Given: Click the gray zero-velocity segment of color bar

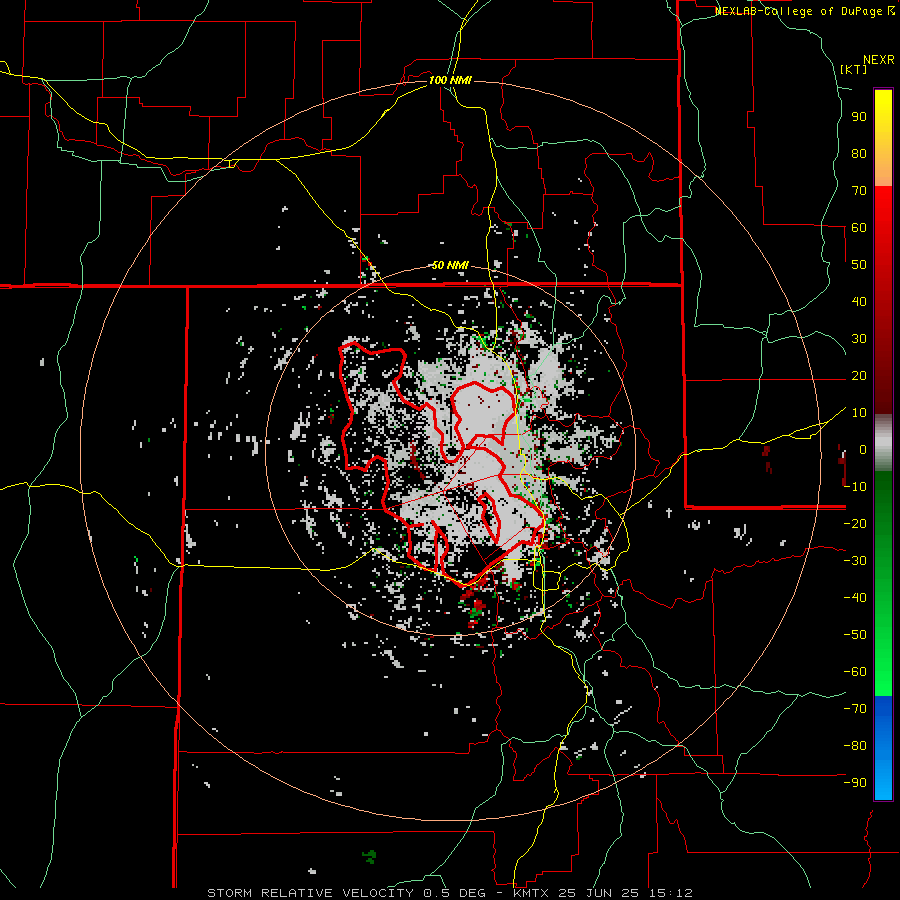Looking at the screenshot, I should pos(883,443).
